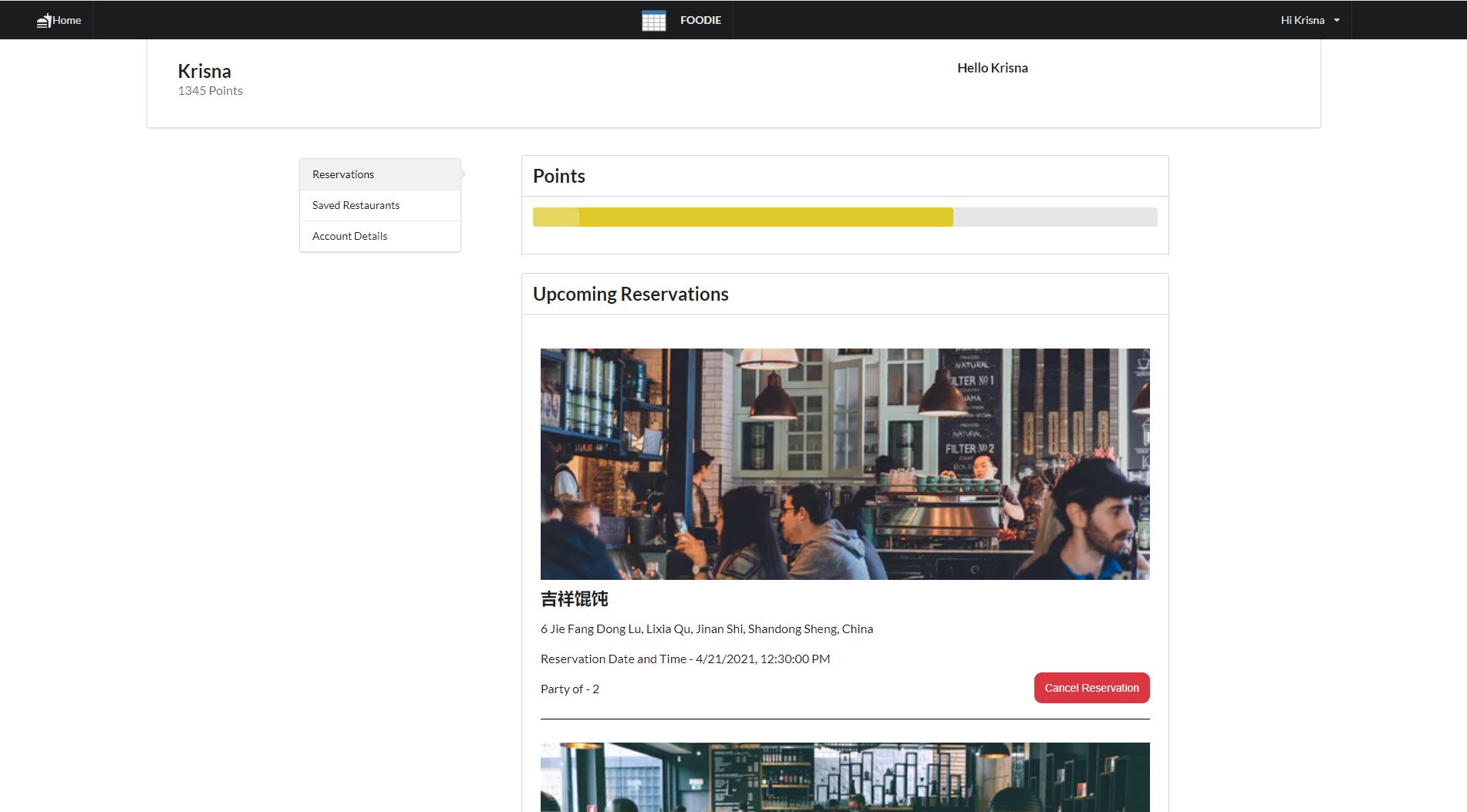Click the restaurant name 吉祥馄饨
This screenshot has width=1467, height=812.
(575, 599)
